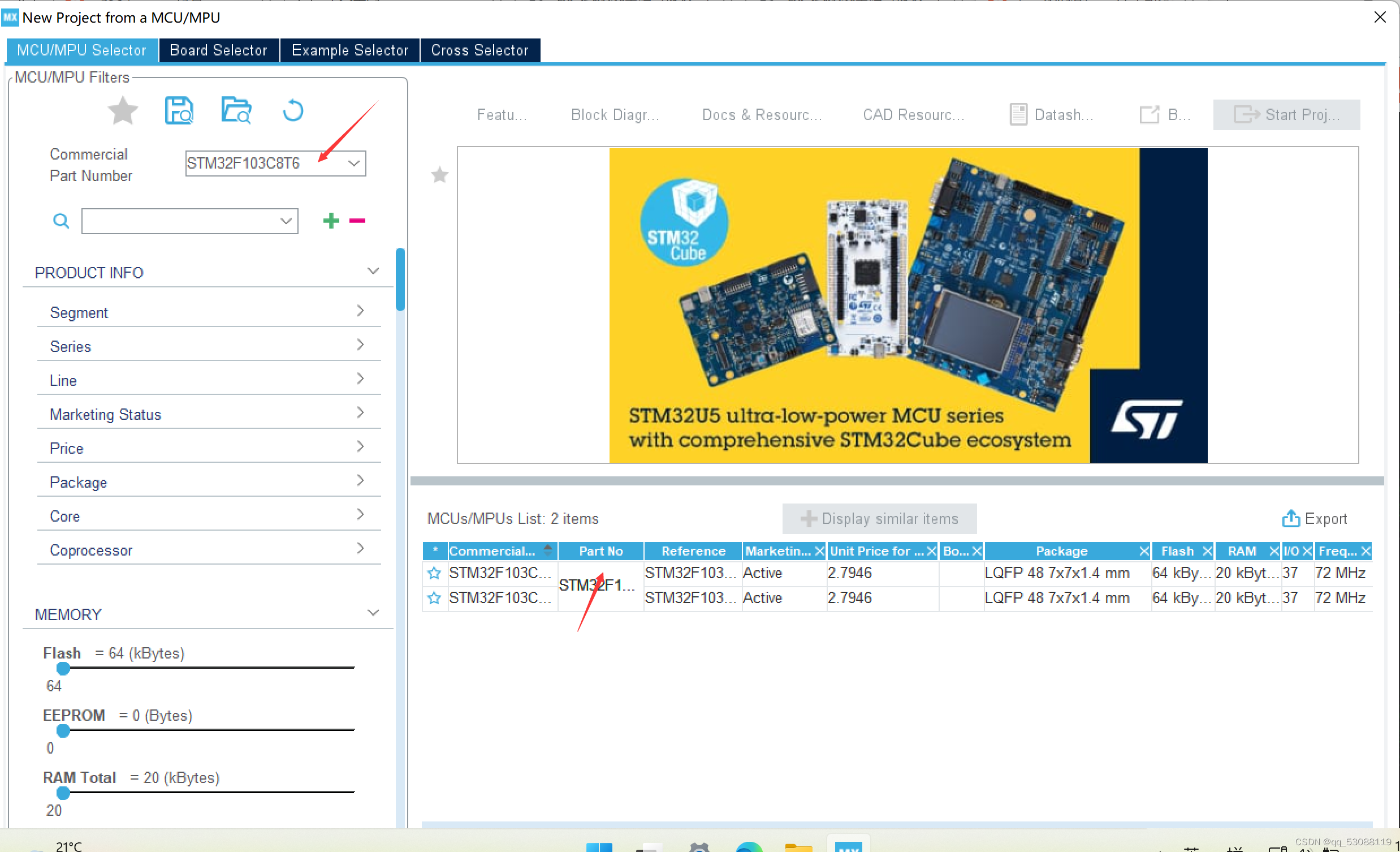Expand the Segment filter
The image size is (1400, 852).
[x=360, y=311]
